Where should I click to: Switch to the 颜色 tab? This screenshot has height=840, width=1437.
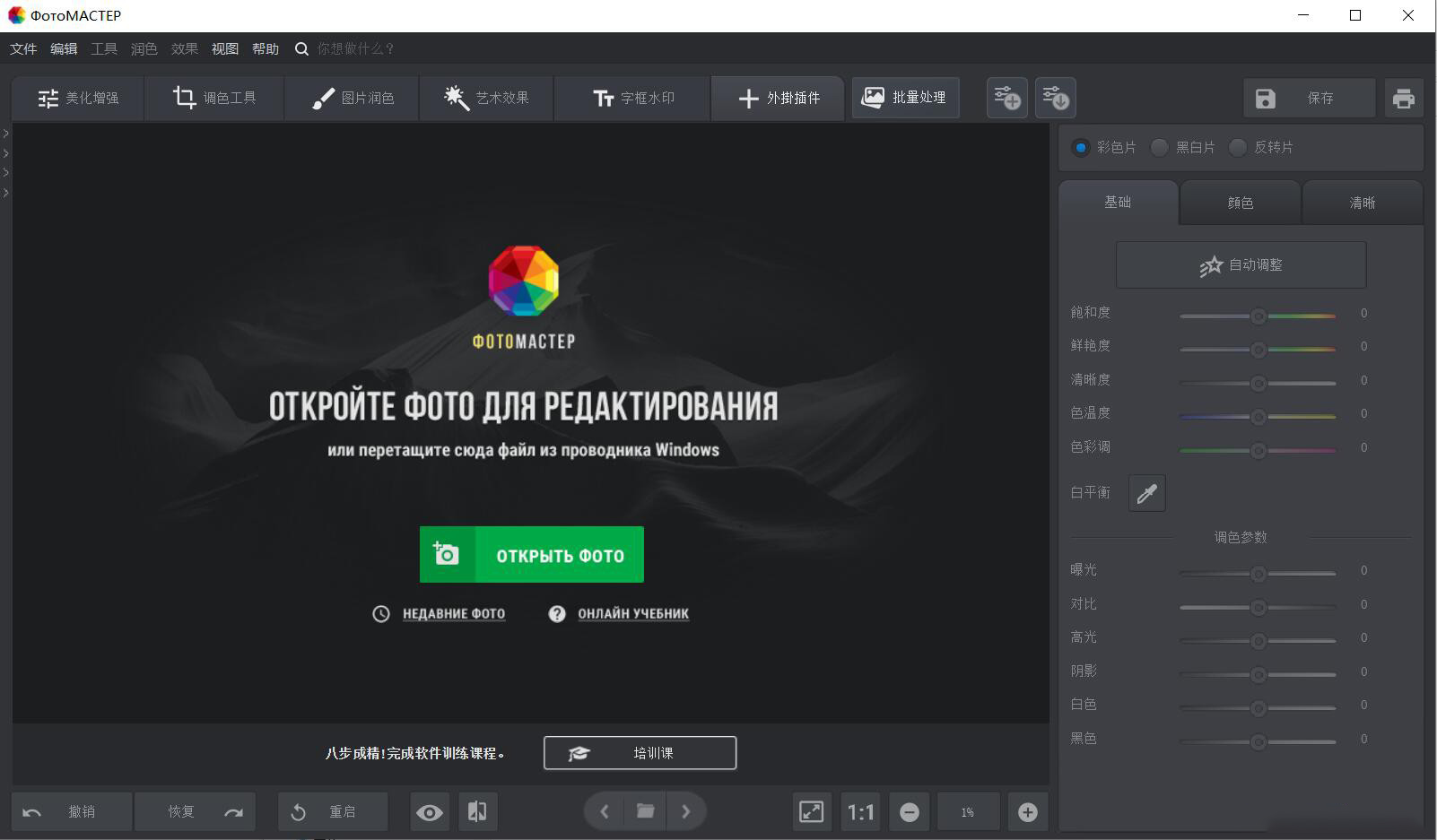click(1241, 203)
